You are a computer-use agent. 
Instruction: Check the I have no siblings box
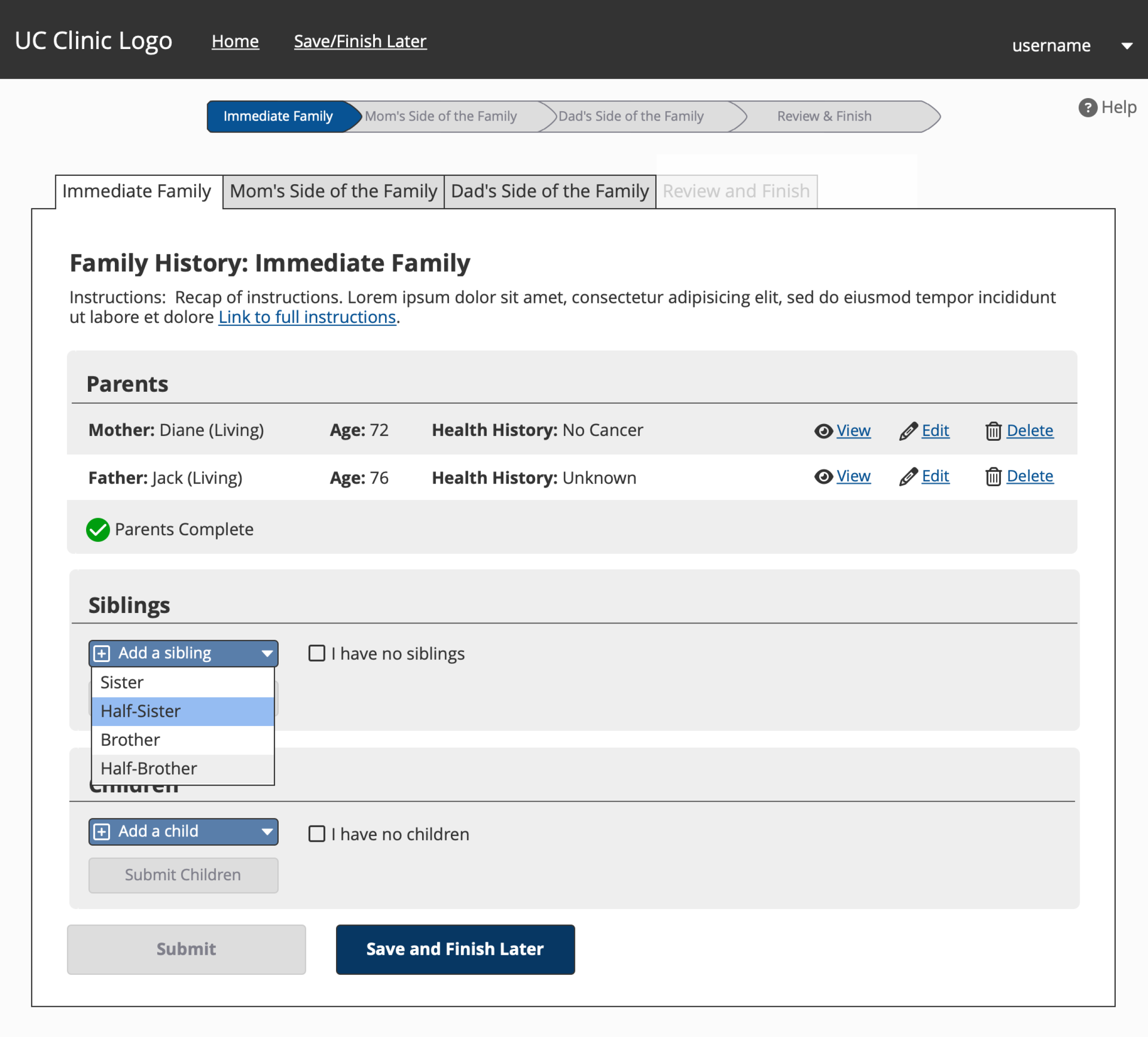317,653
